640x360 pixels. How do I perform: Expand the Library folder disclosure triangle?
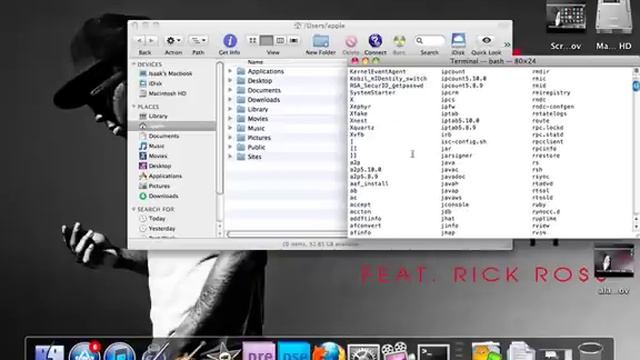point(230,109)
